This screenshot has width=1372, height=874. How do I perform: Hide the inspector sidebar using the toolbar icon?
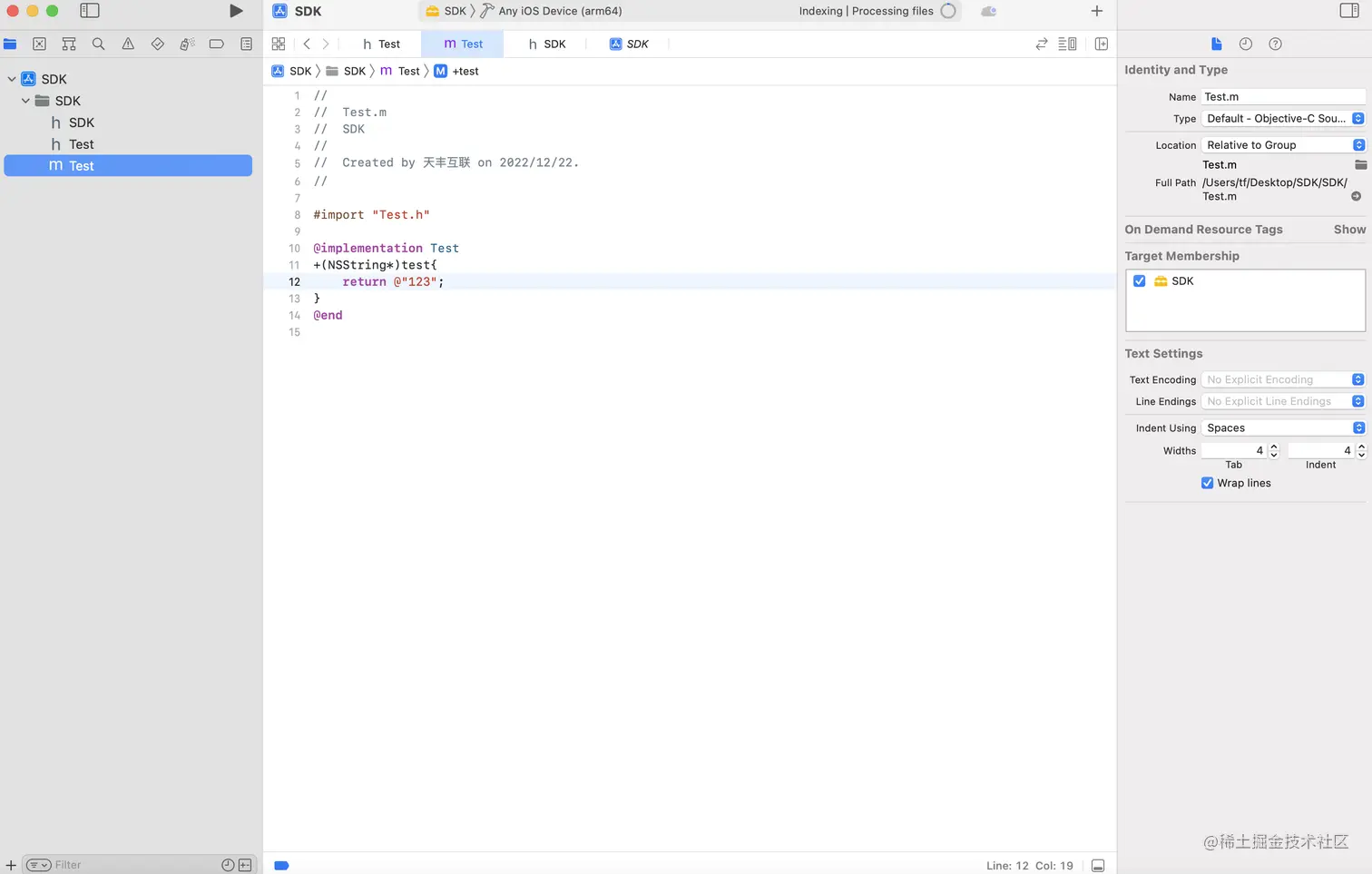(x=1349, y=11)
